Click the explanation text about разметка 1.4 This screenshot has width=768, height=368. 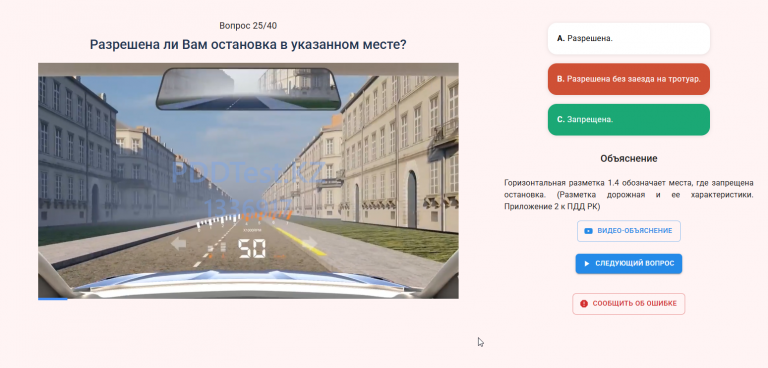pyautogui.click(x=628, y=195)
